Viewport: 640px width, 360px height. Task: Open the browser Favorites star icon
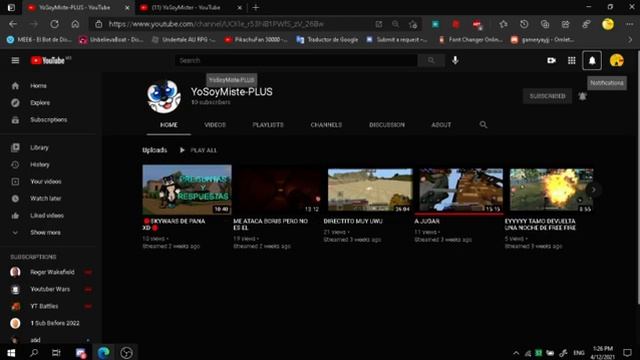tap(503, 24)
